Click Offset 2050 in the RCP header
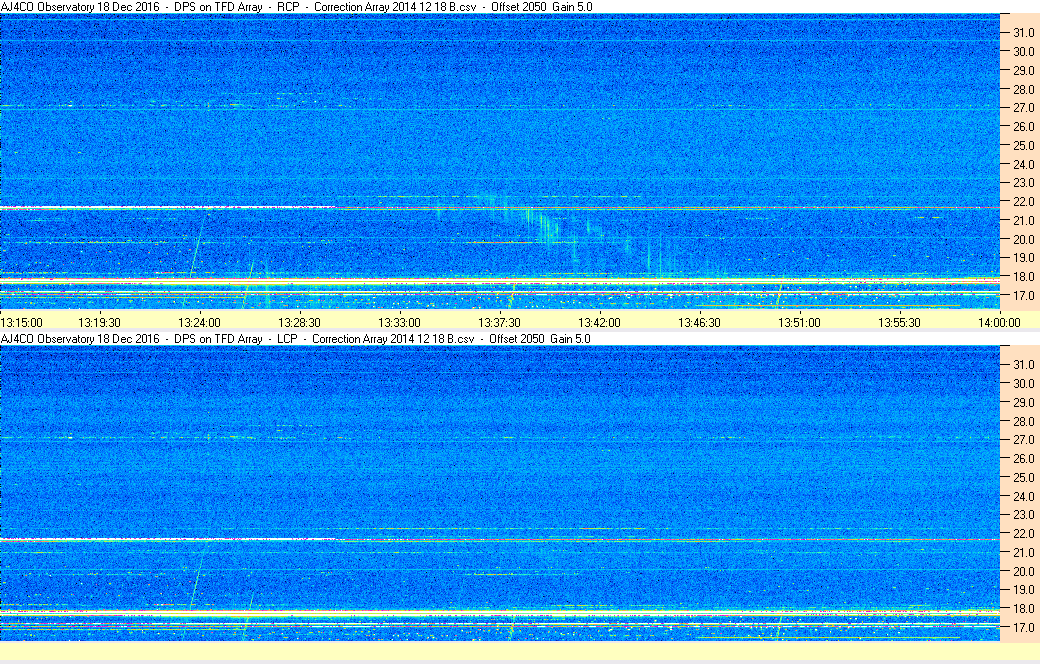1040x664 pixels. click(517, 7)
